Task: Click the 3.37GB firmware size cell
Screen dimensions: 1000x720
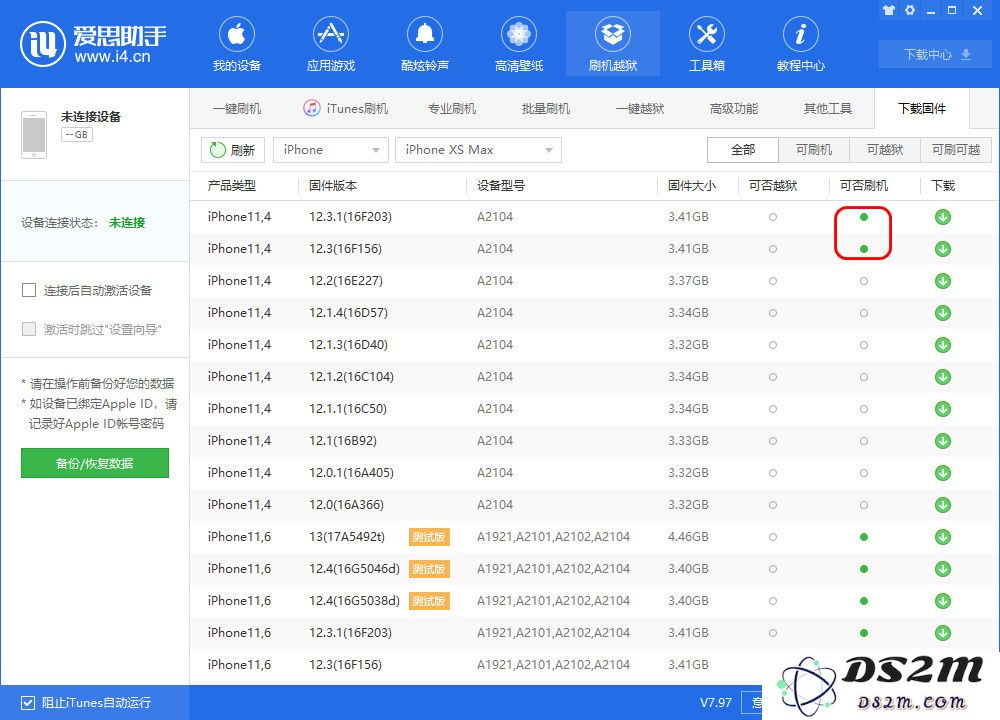Action: 688,281
